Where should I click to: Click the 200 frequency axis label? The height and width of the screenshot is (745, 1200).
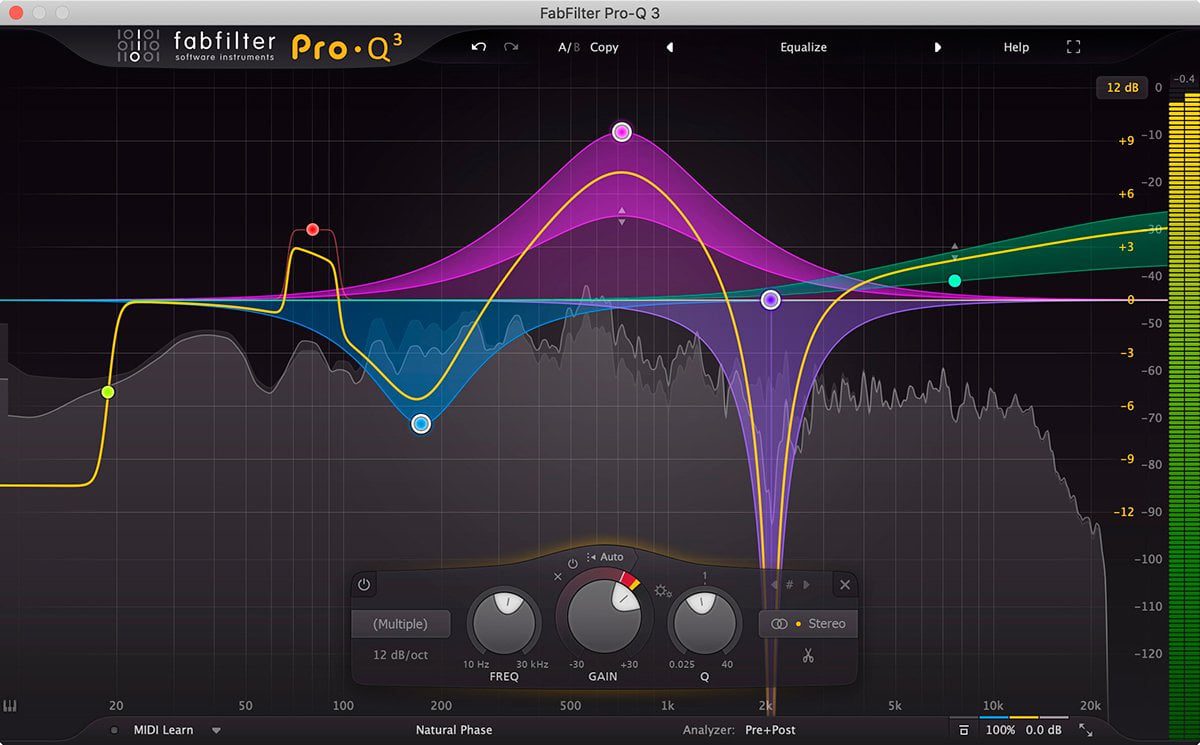[440, 705]
